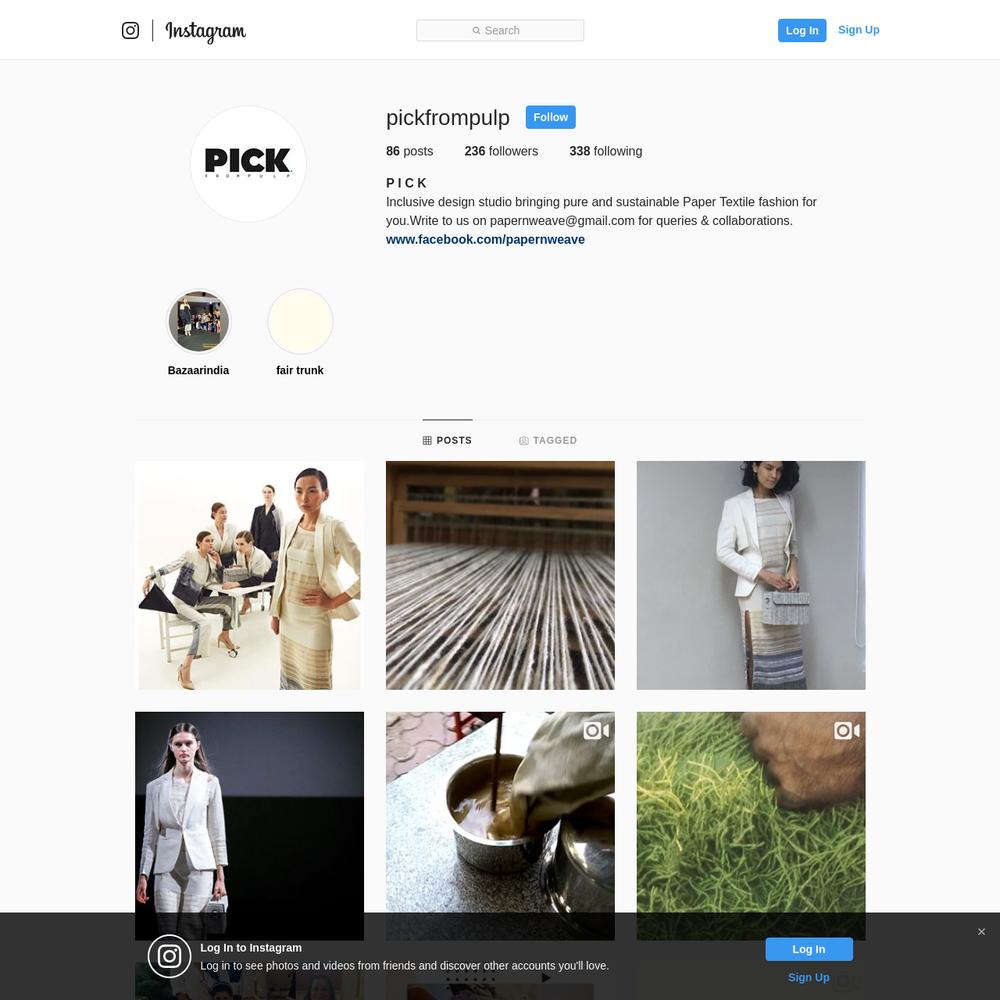
Task: Focus the Search input field
Action: (x=500, y=31)
